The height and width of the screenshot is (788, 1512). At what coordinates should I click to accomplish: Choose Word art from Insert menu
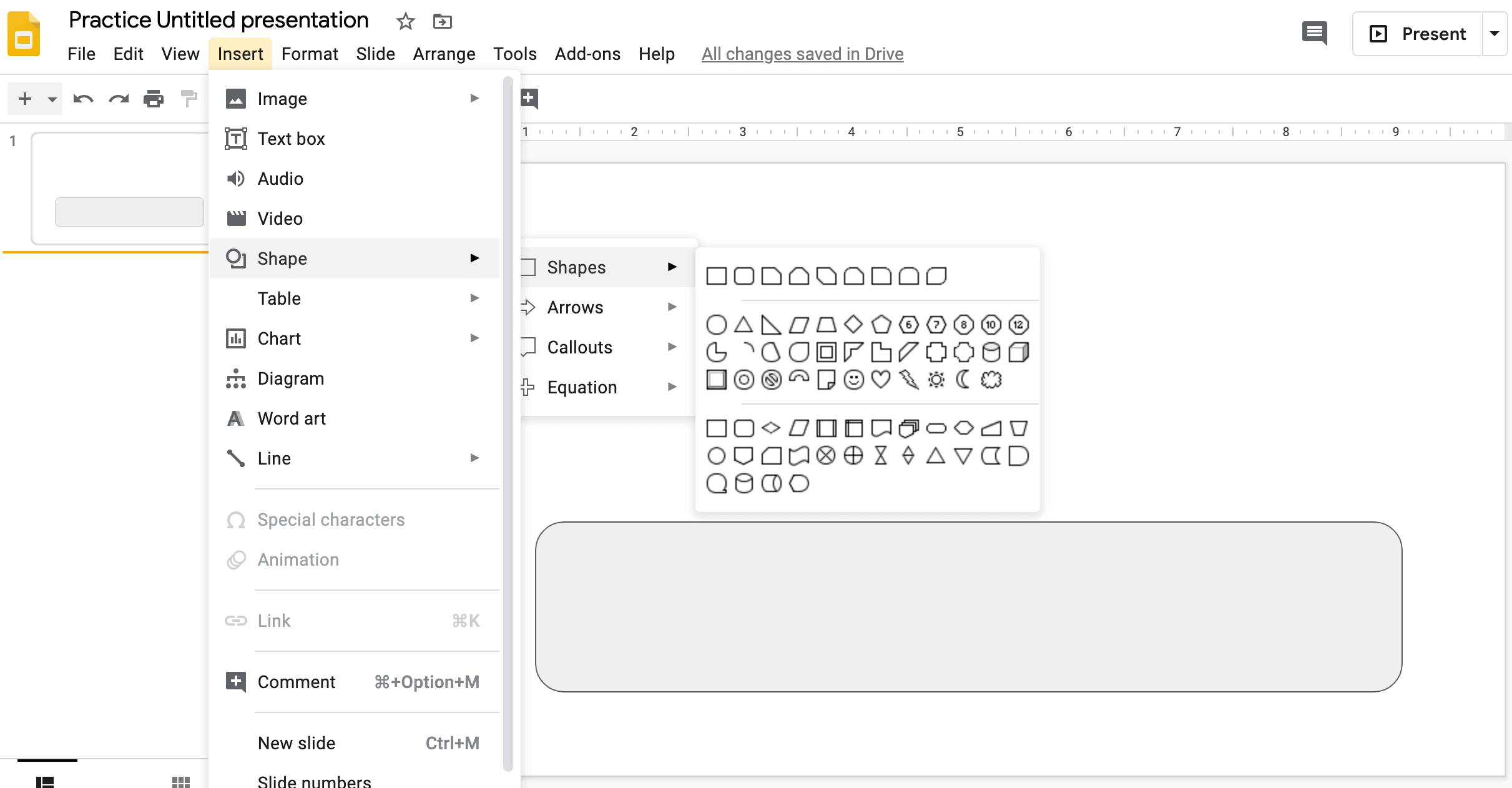pos(354,418)
